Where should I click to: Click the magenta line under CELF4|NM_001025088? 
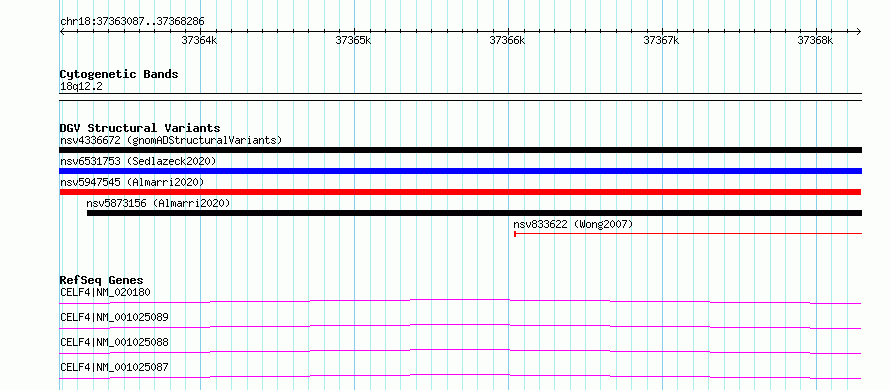click(x=460, y=351)
